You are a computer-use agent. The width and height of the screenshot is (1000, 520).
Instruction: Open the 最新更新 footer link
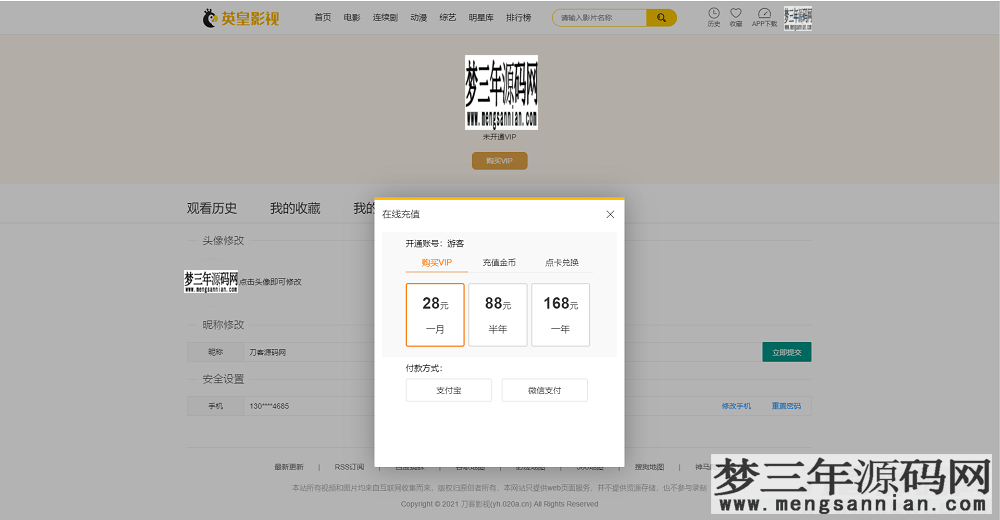(289, 467)
